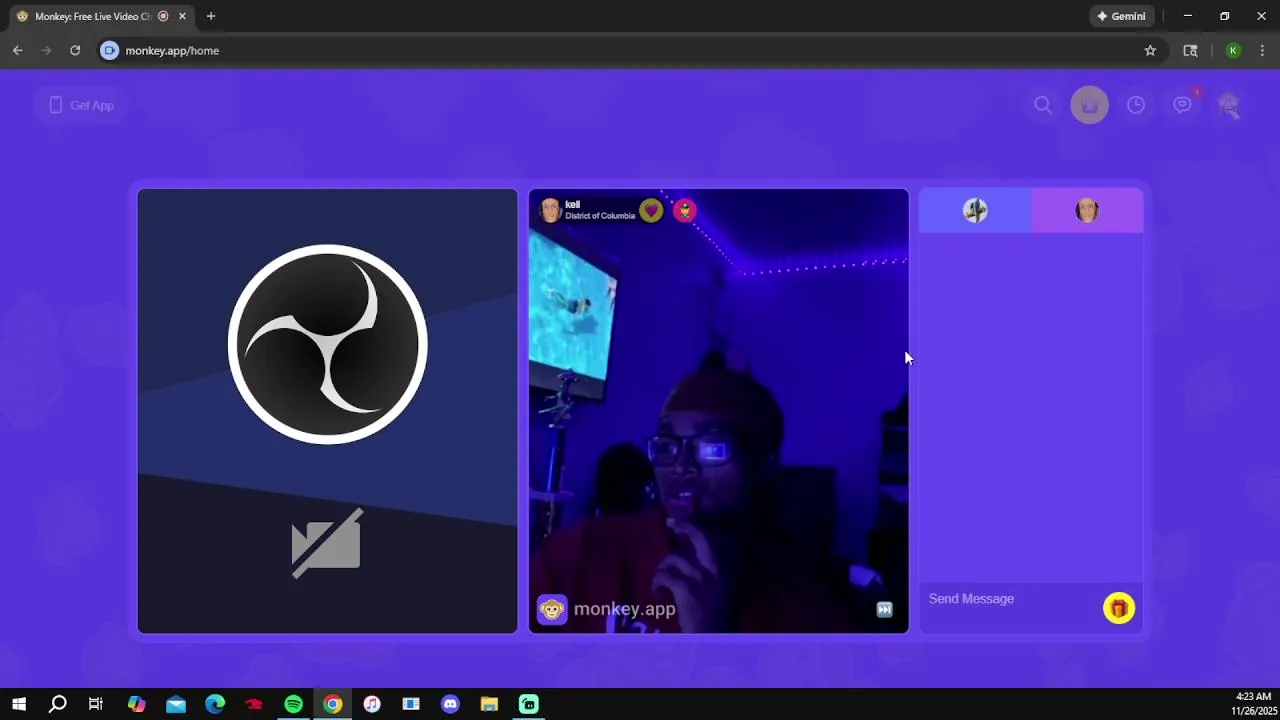
Task: Click the address bar showing monkey.app/home
Action: 630,50
